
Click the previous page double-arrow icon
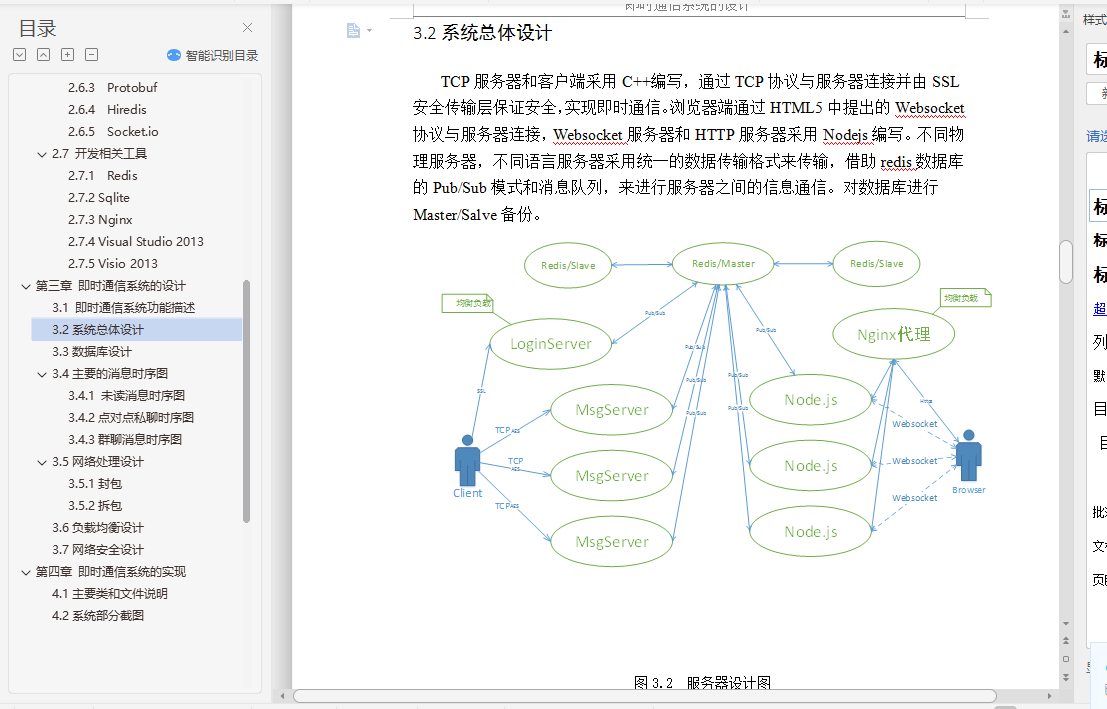pos(1066,641)
